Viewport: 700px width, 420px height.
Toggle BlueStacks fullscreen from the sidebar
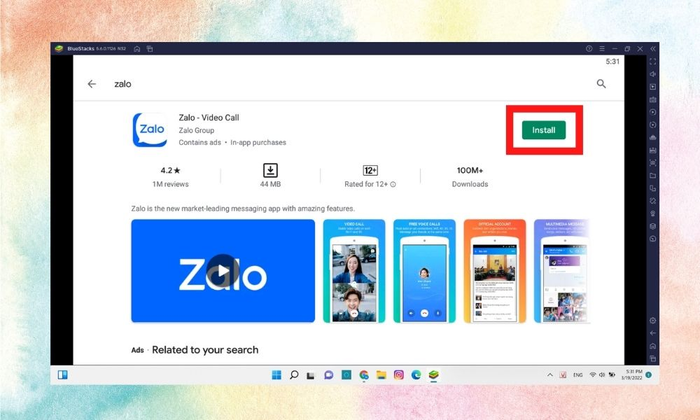[653, 61]
